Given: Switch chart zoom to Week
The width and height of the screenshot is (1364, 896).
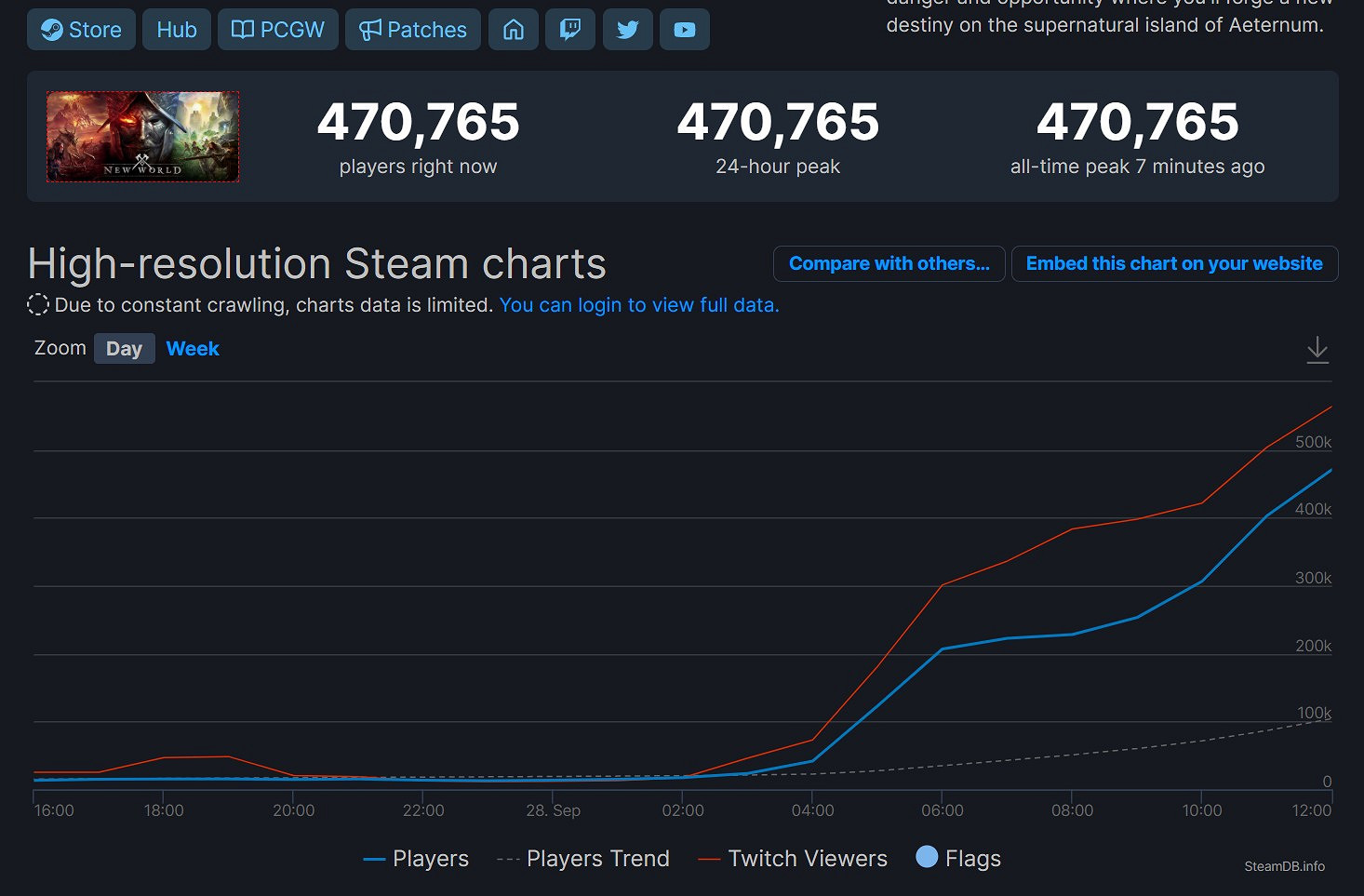Looking at the screenshot, I should (193, 349).
